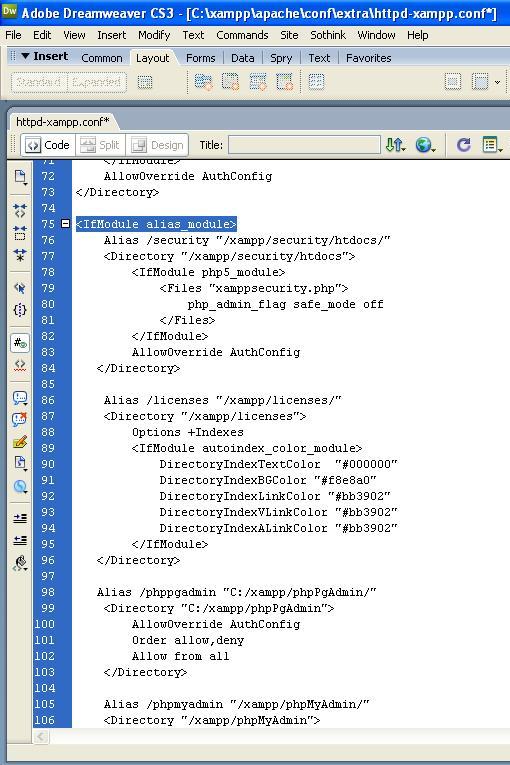Open the Recent Snippets dropdown

click(x=20, y=463)
